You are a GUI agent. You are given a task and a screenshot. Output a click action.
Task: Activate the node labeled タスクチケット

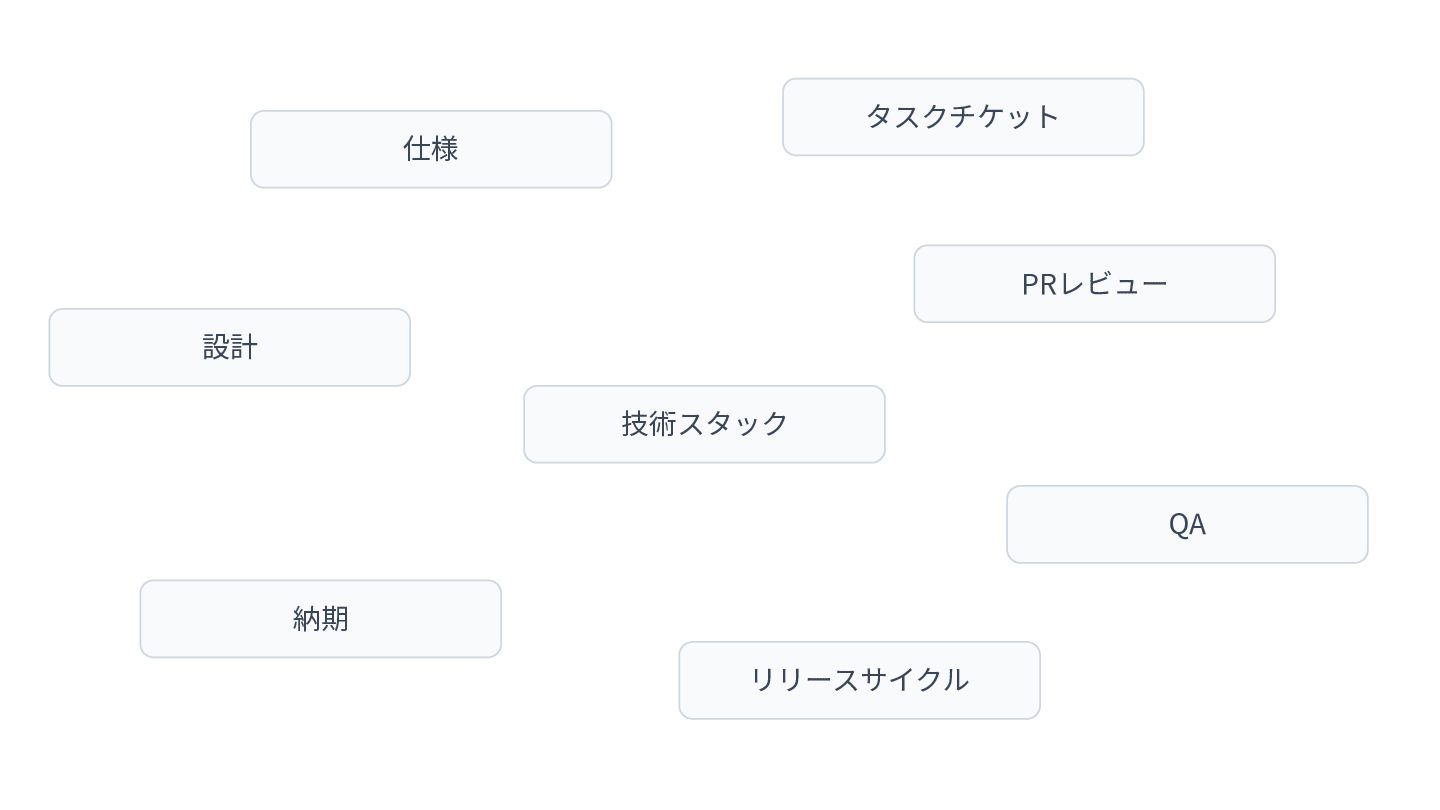(963, 117)
